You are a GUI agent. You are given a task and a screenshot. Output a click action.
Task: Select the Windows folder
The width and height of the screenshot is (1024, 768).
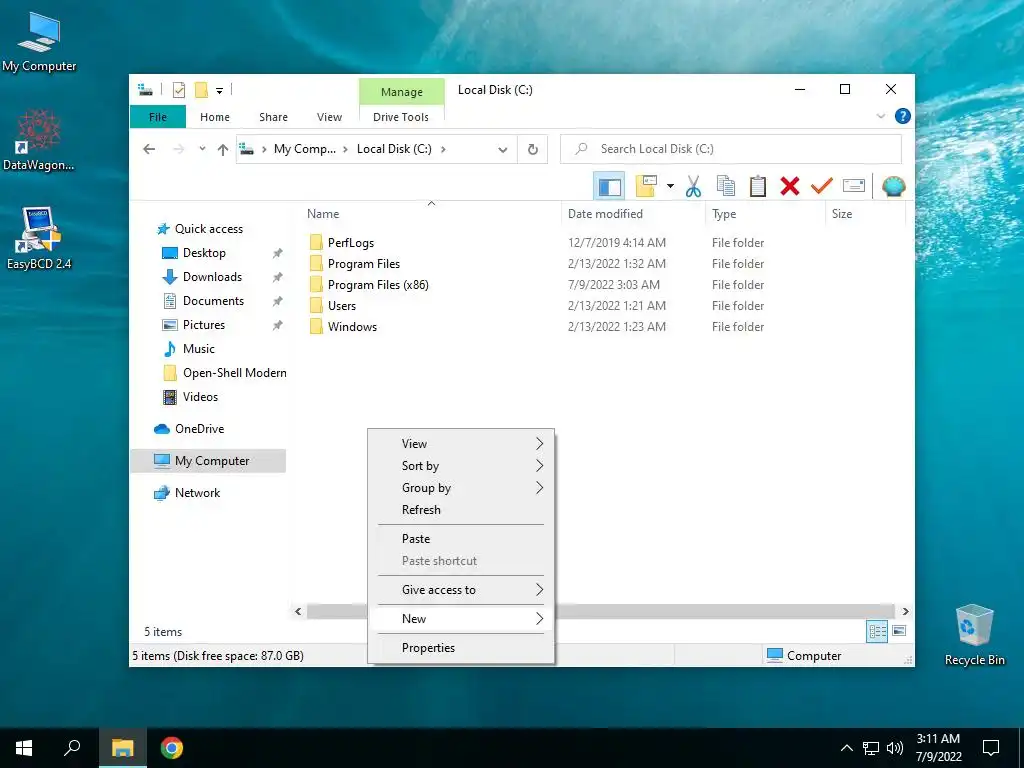352,327
